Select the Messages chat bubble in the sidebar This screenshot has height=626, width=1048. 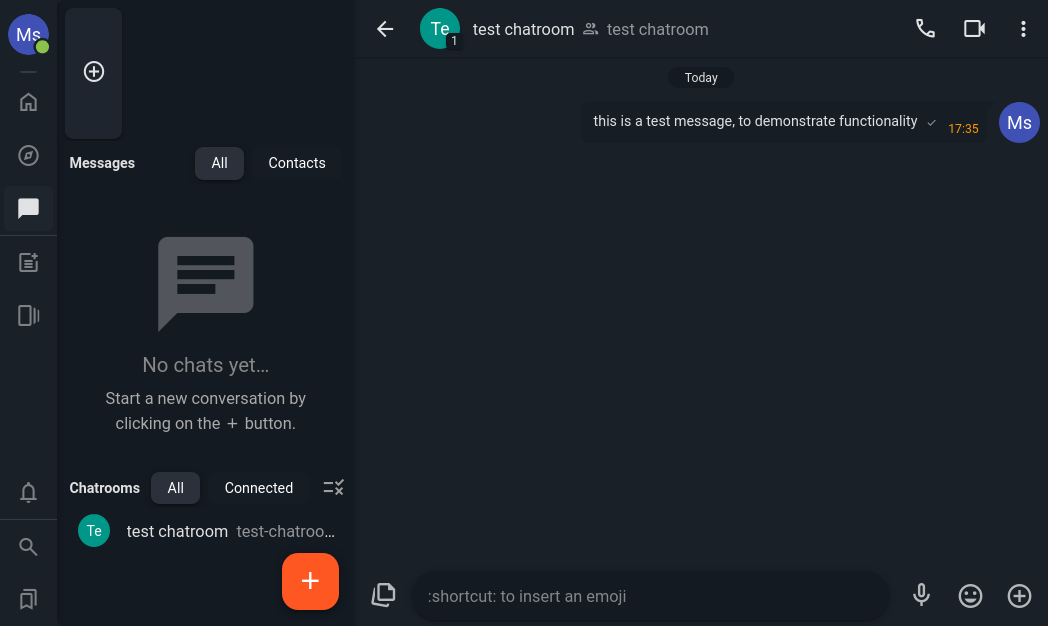[x=28, y=209]
